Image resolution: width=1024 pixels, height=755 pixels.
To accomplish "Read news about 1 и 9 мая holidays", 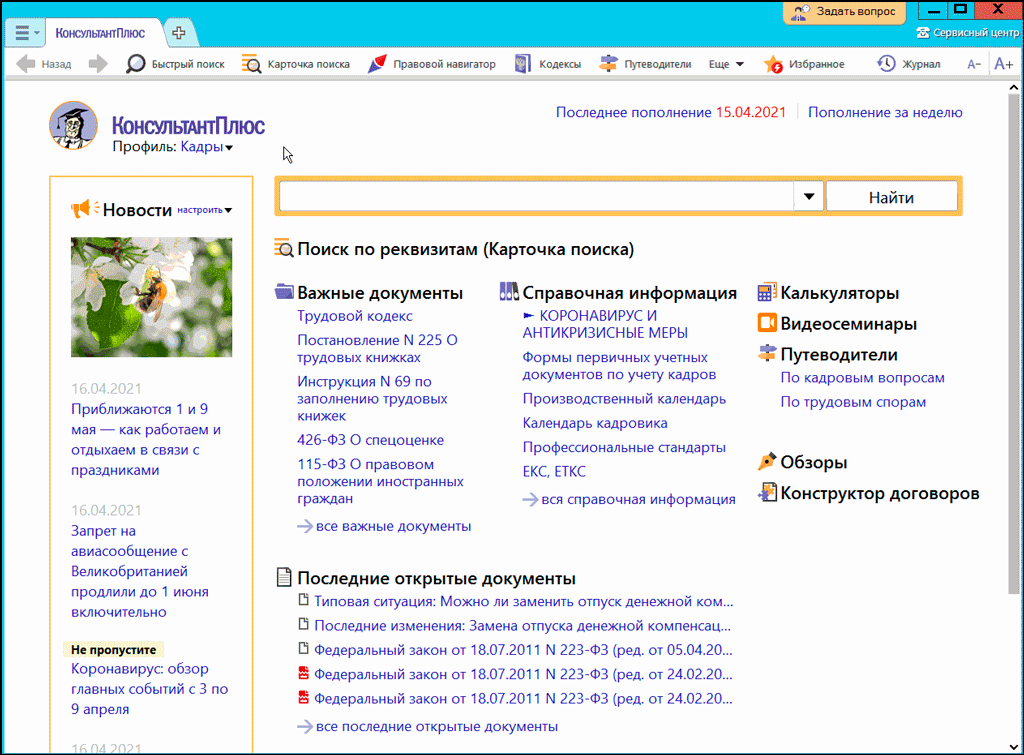I will 146,440.
